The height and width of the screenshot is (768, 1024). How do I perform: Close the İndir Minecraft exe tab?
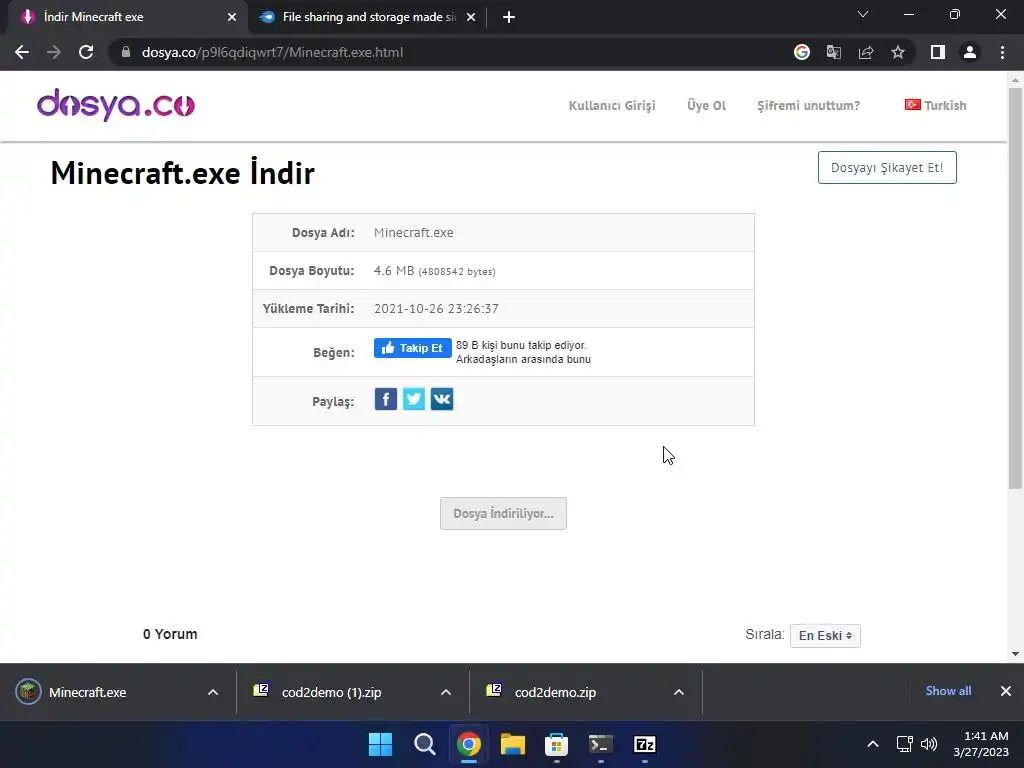click(x=232, y=17)
